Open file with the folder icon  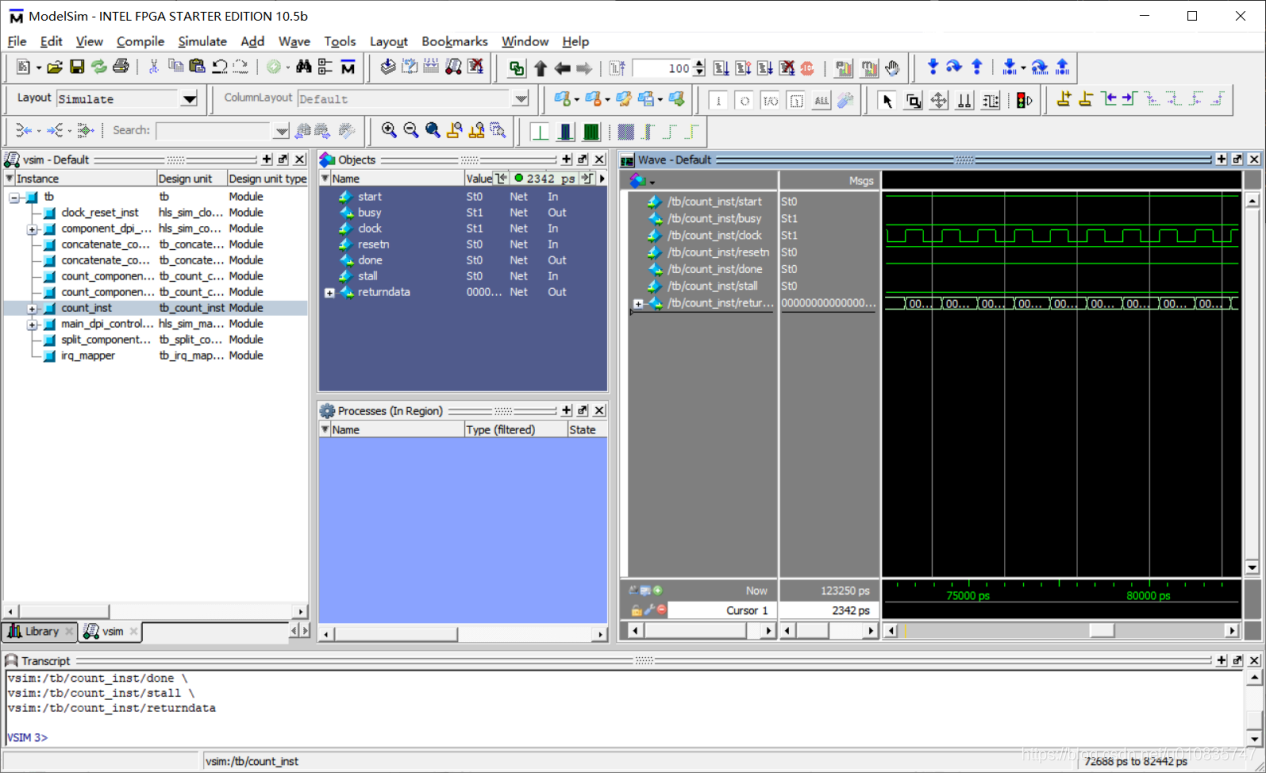[x=55, y=67]
